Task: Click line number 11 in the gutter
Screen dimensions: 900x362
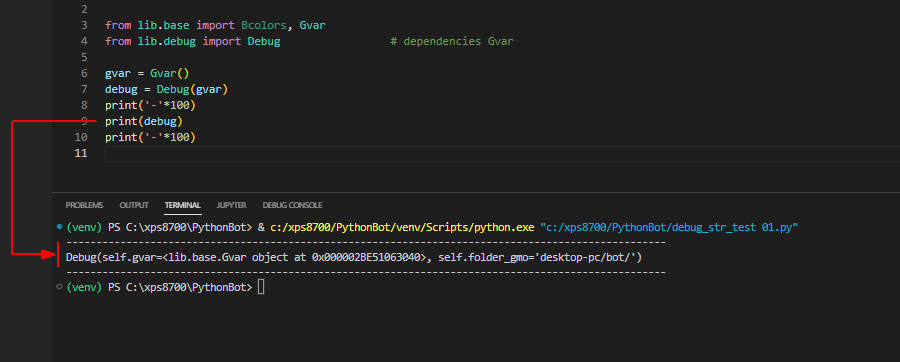Action: coord(81,153)
